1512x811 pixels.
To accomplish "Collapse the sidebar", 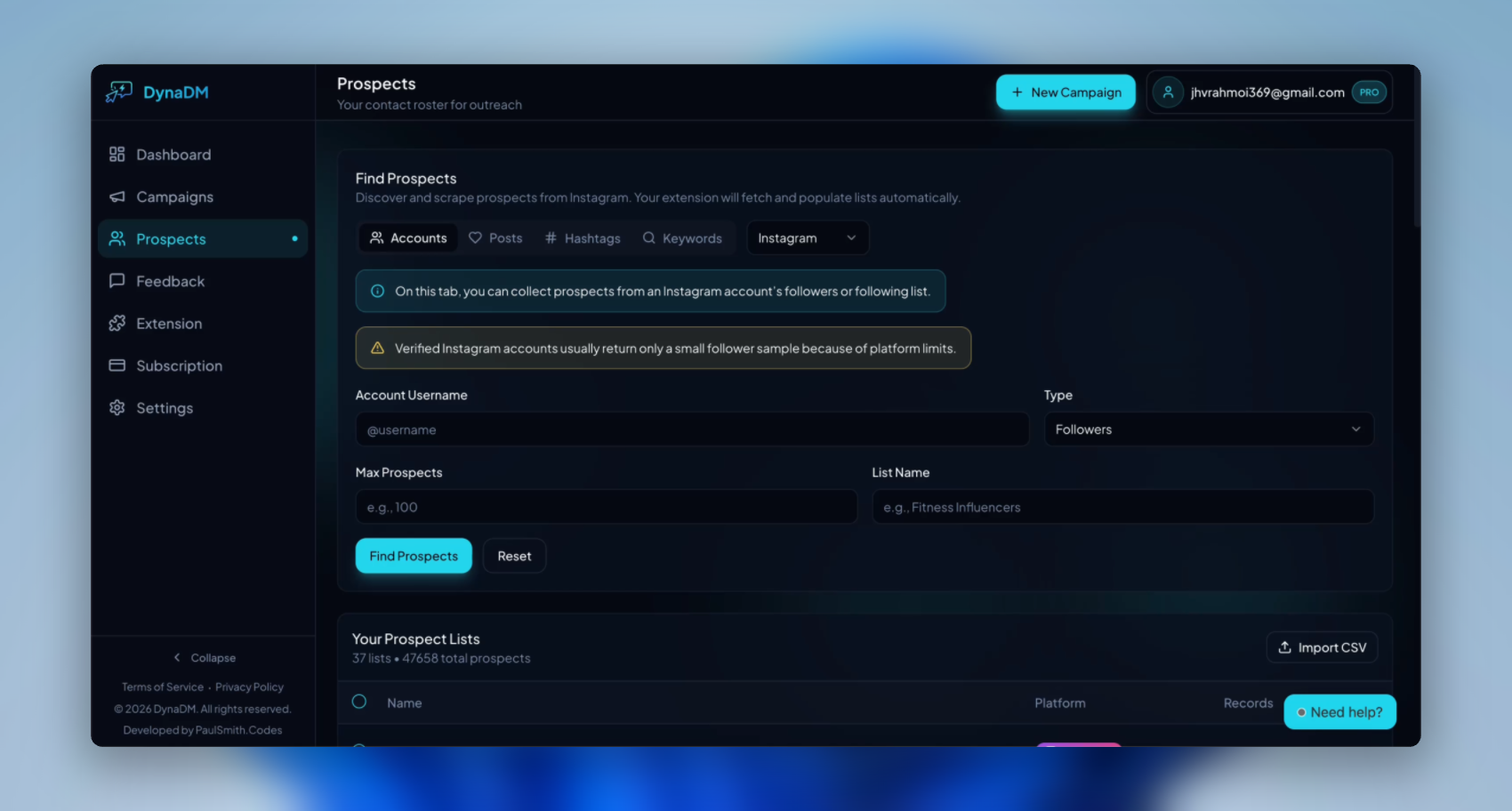I will pyautogui.click(x=204, y=657).
